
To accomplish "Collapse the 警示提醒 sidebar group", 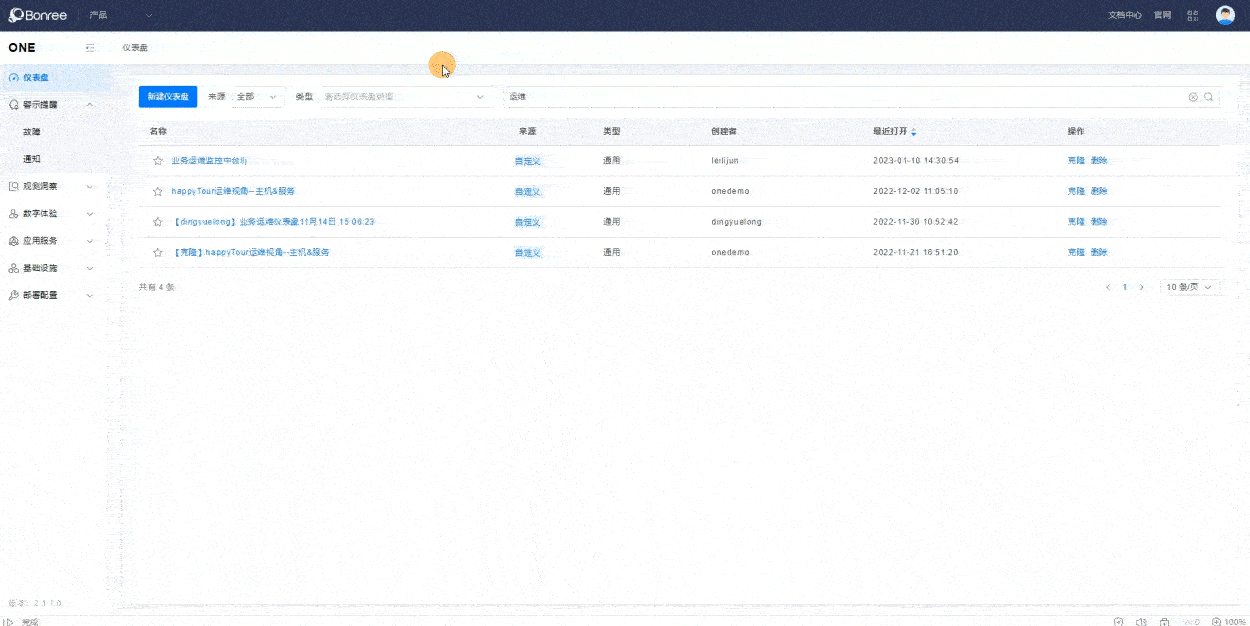I will 89,104.
